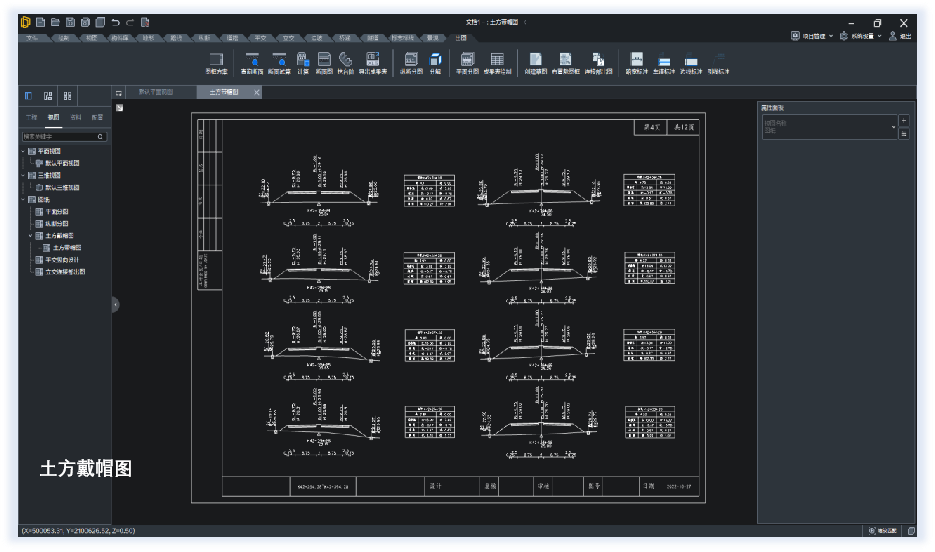Open the 项目管理 menu button
Screen dimensions: 935x552
tap(810, 36)
